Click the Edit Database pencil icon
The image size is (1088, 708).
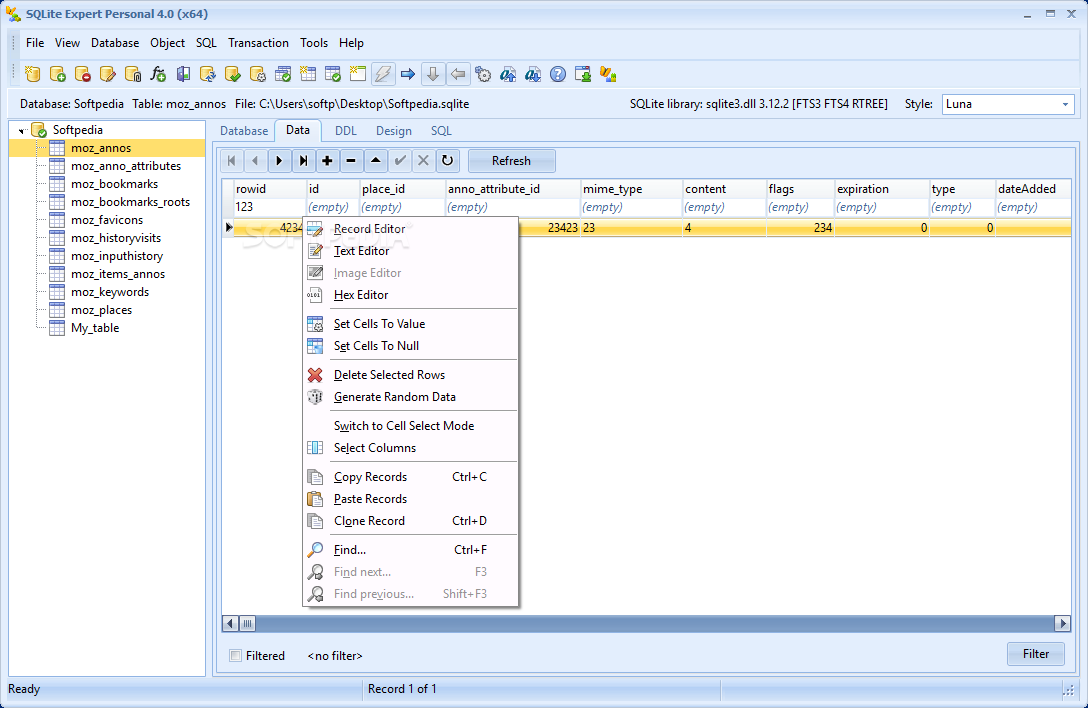coord(108,74)
